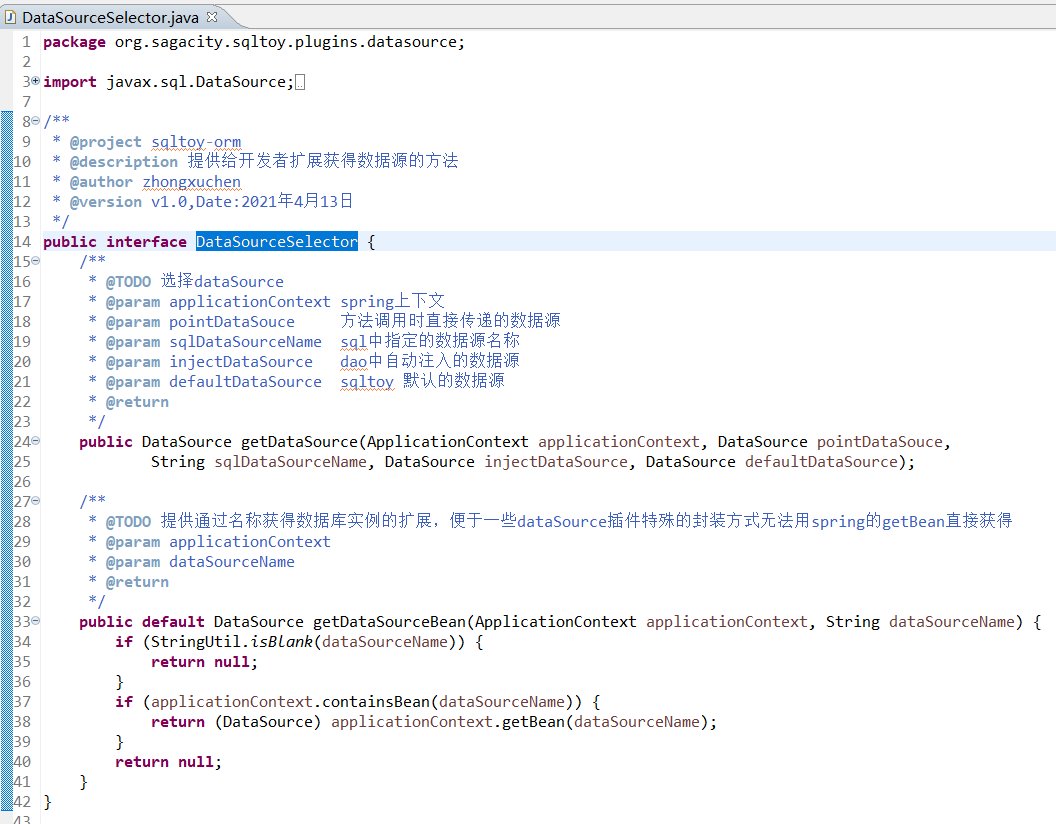Click String type on line 25
Screen dimensions: 1056x824
point(178,462)
